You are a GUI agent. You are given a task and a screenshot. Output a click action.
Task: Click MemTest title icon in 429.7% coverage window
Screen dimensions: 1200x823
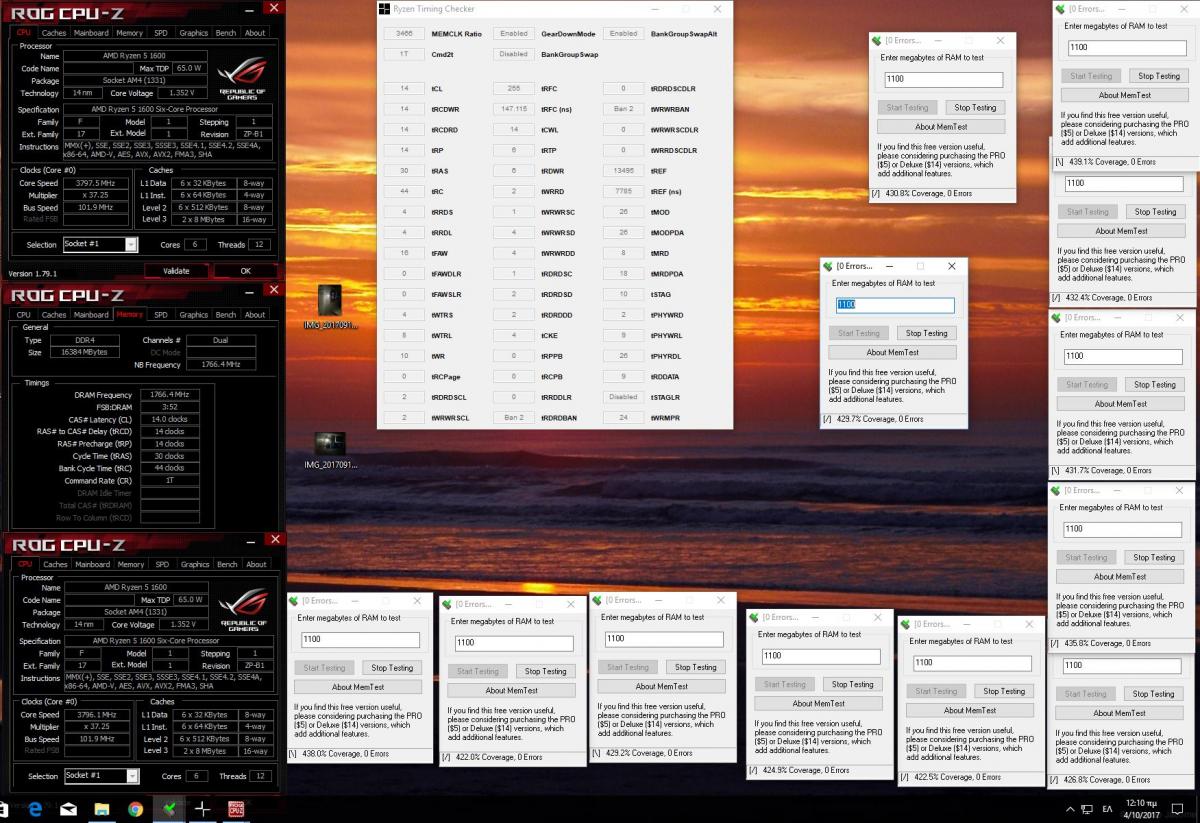827,267
